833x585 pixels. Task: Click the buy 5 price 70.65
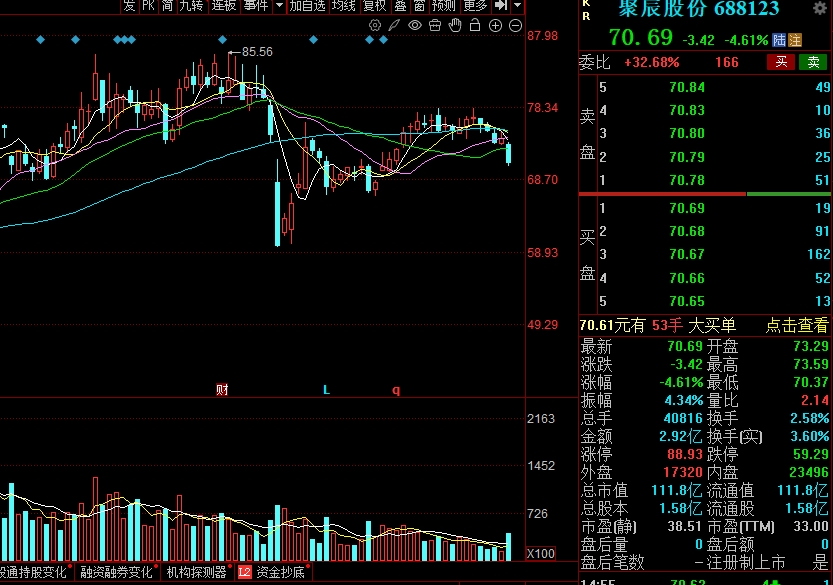[x=687, y=301]
